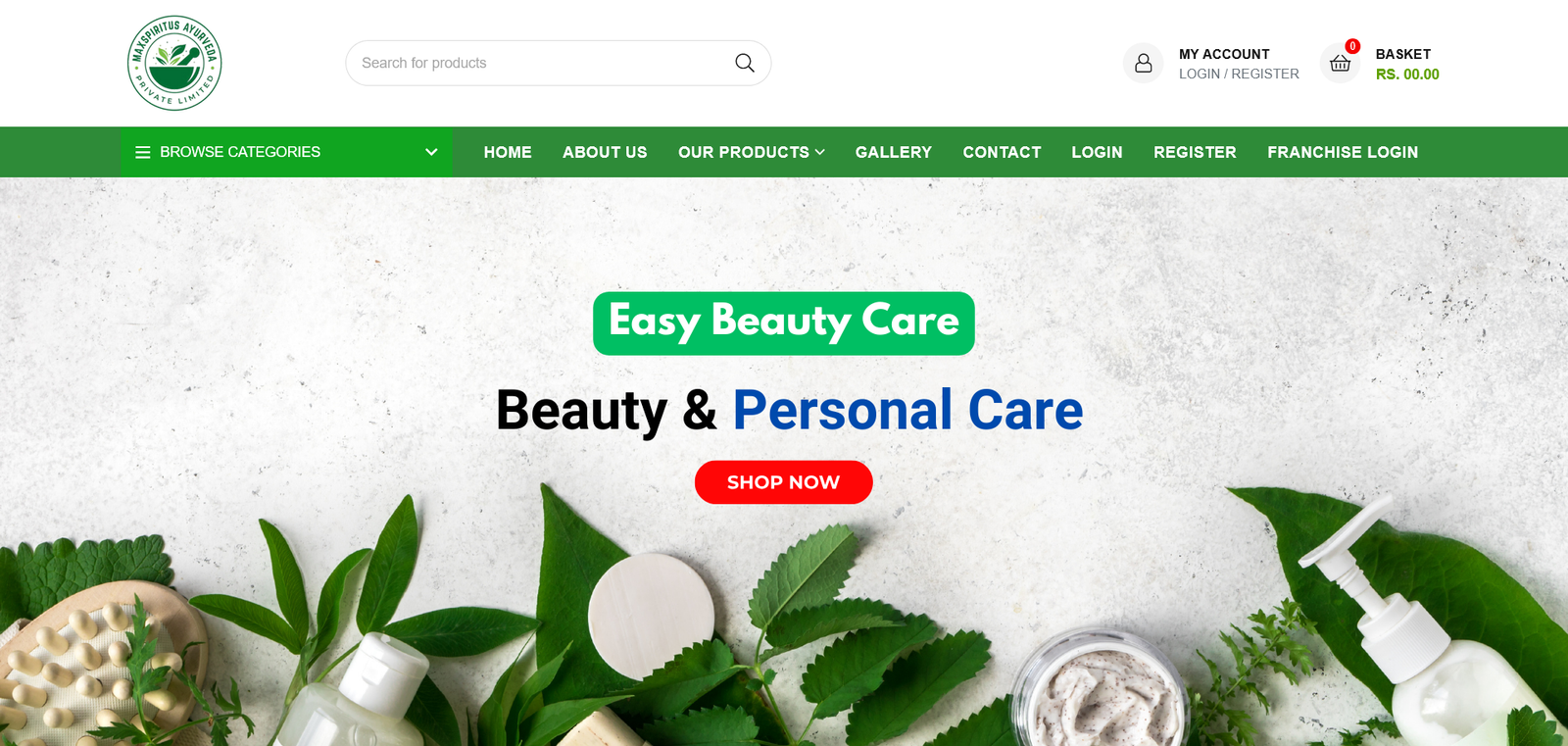The height and width of the screenshot is (746, 1568).
Task: Click the hamburger icon beside Browse Categories
Action: (143, 152)
